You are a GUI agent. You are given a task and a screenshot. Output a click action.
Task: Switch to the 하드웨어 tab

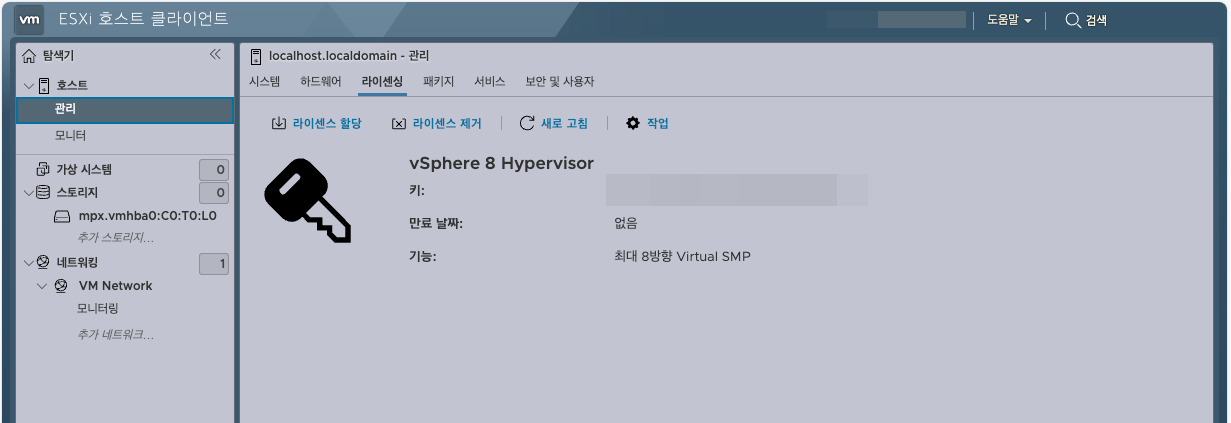point(321,81)
